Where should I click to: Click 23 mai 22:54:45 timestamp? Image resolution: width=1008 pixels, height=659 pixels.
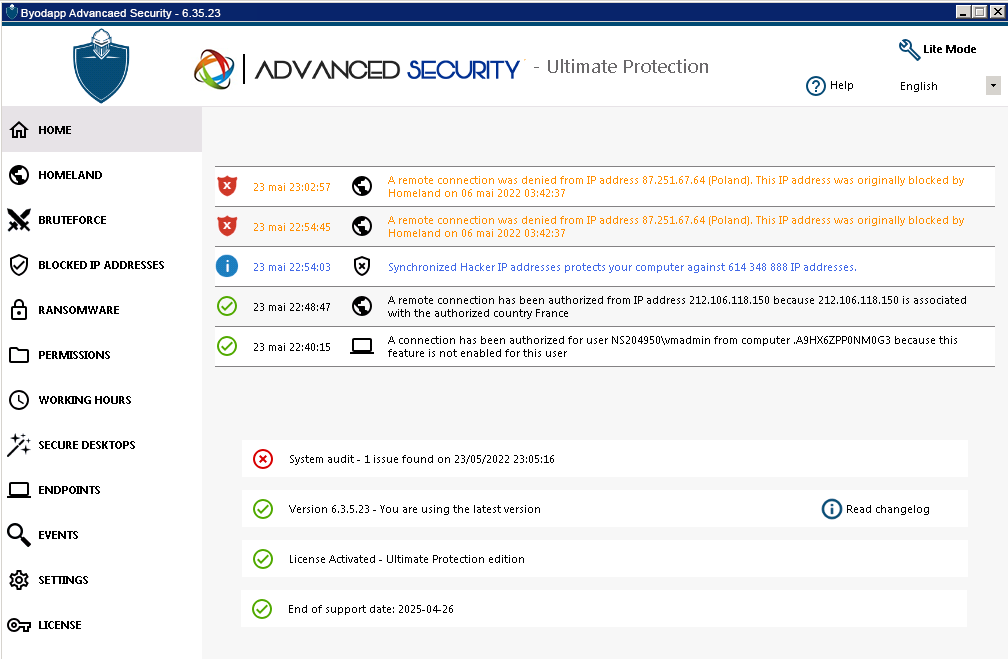[292, 227]
